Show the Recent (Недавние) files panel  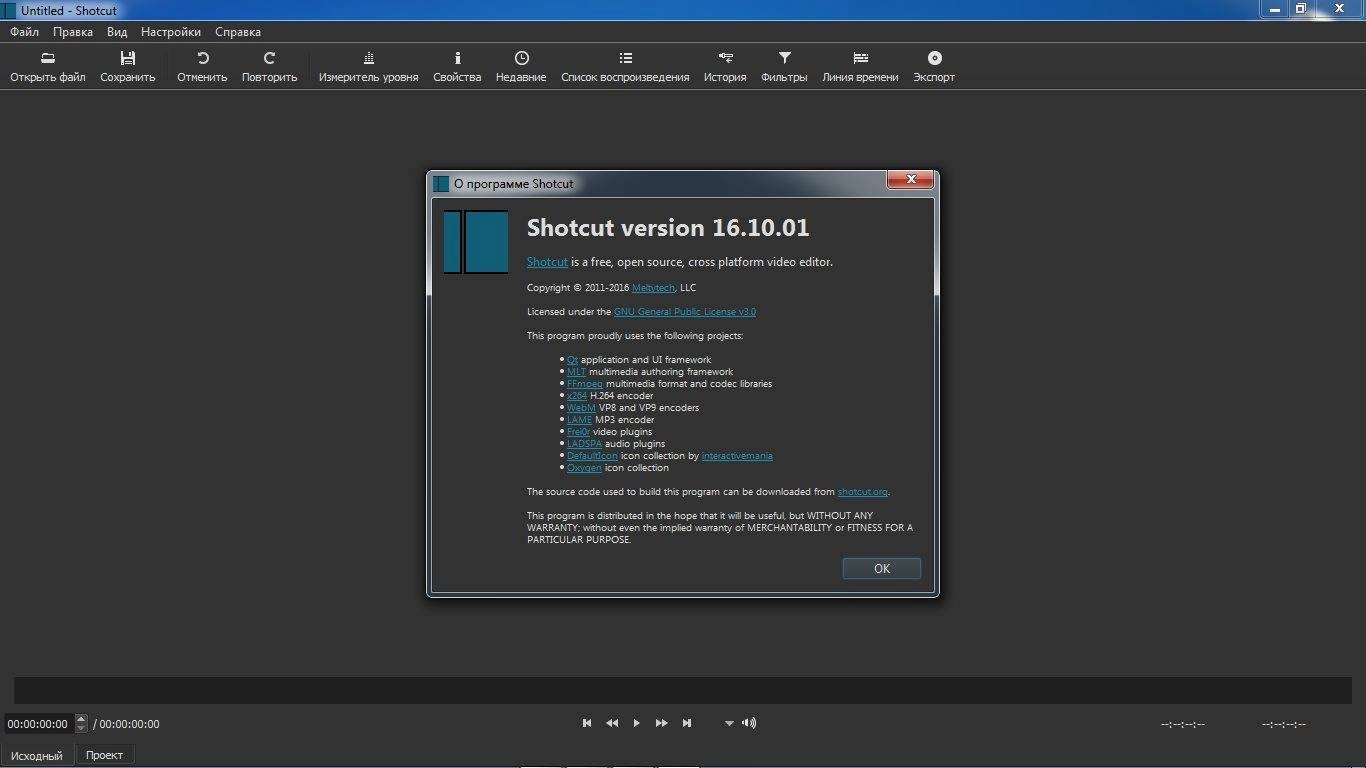tap(521, 67)
